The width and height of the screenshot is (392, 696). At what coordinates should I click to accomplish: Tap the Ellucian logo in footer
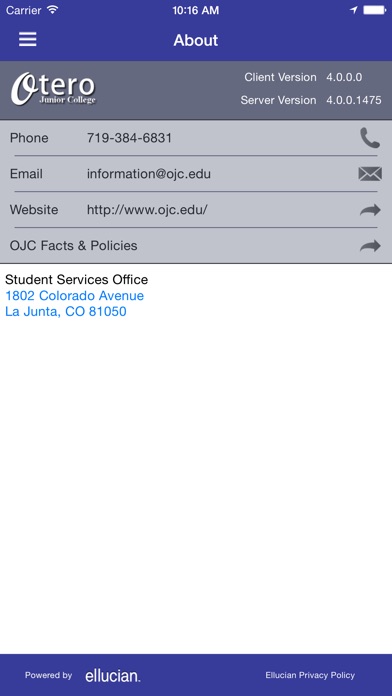pos(113,676)
